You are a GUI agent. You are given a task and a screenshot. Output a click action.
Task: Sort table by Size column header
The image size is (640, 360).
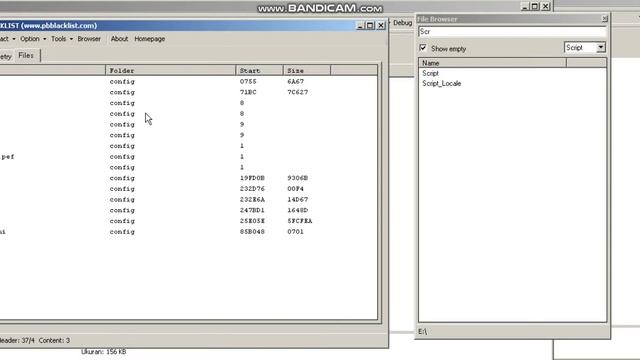pyautogui.click(x=307, y=71)
